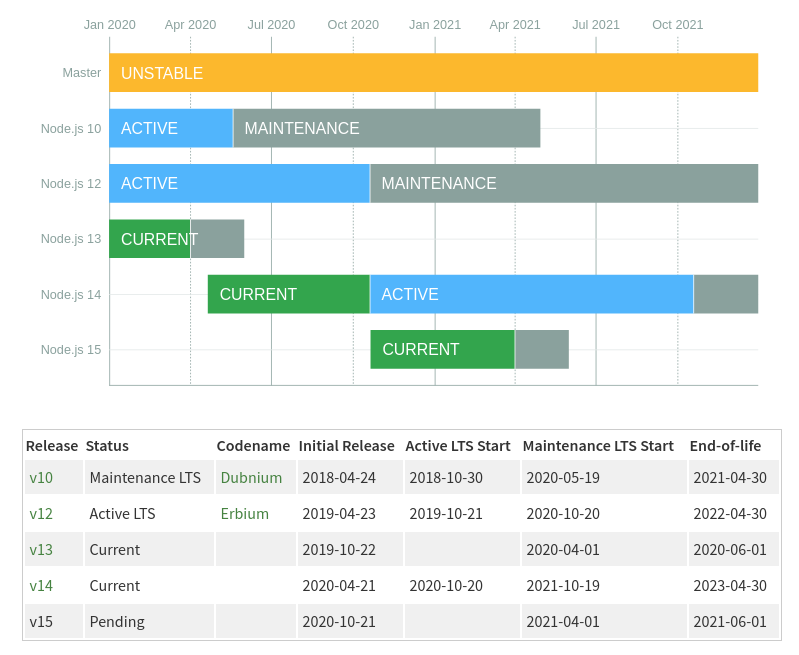
Task: Click Node.js 12 MAINTENANCE bar
Action: (x=564, y=184)
